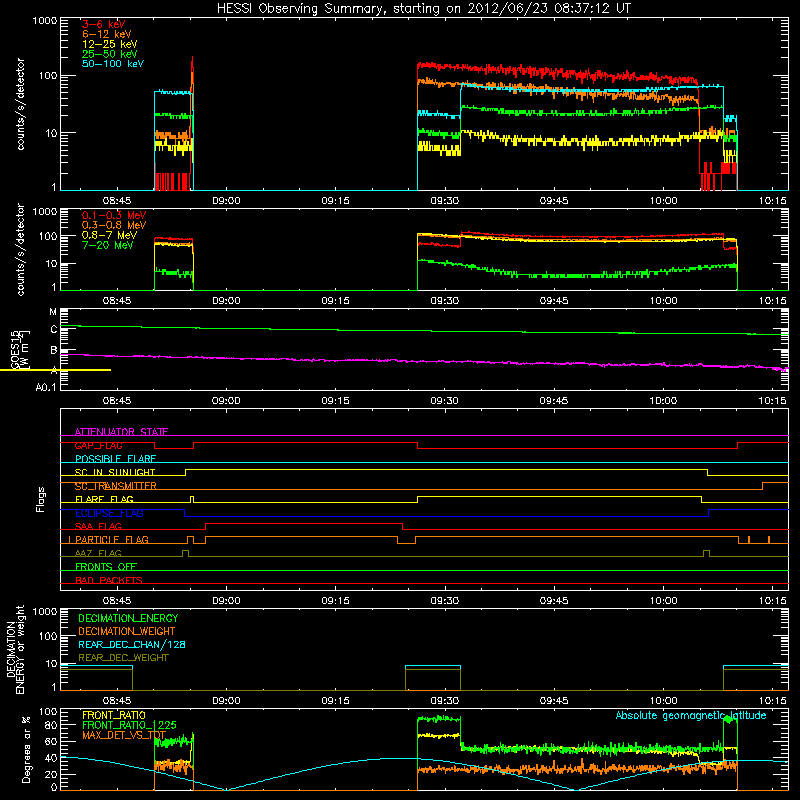Pick the cyan 50-100 keV legend label
The image size is (800, 800).
coord(113,64)
